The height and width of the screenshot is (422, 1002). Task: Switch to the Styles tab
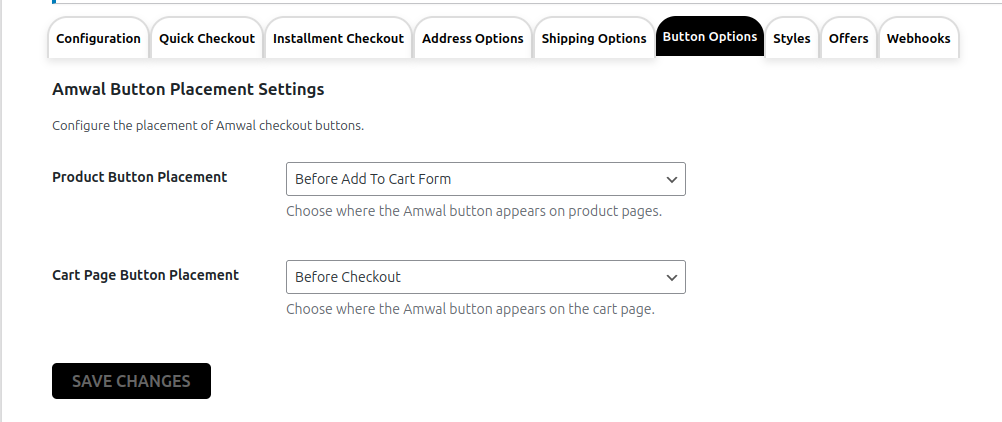tap(791, 39)
